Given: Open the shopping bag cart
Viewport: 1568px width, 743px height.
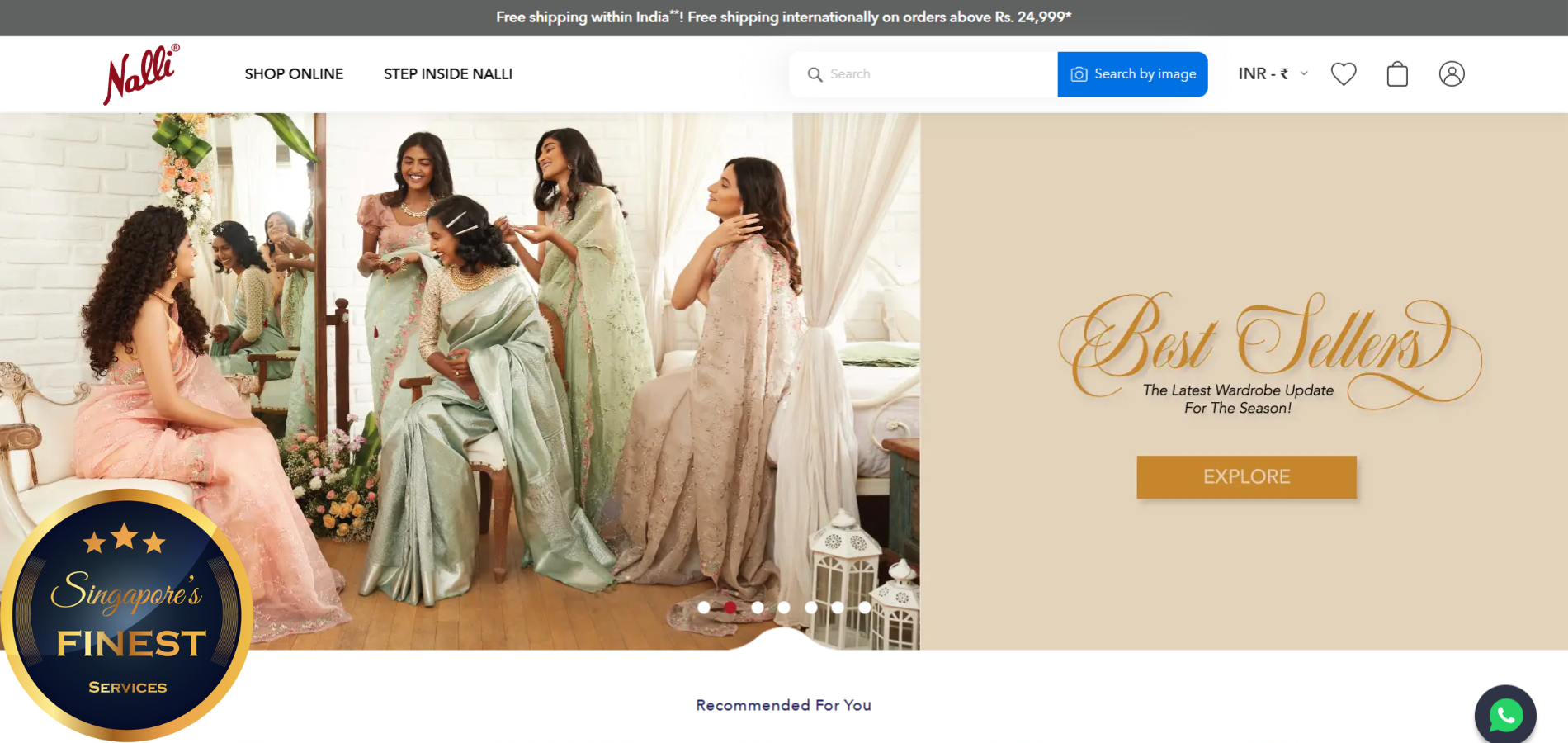Looking at the screenshot, I should 1397,74.
